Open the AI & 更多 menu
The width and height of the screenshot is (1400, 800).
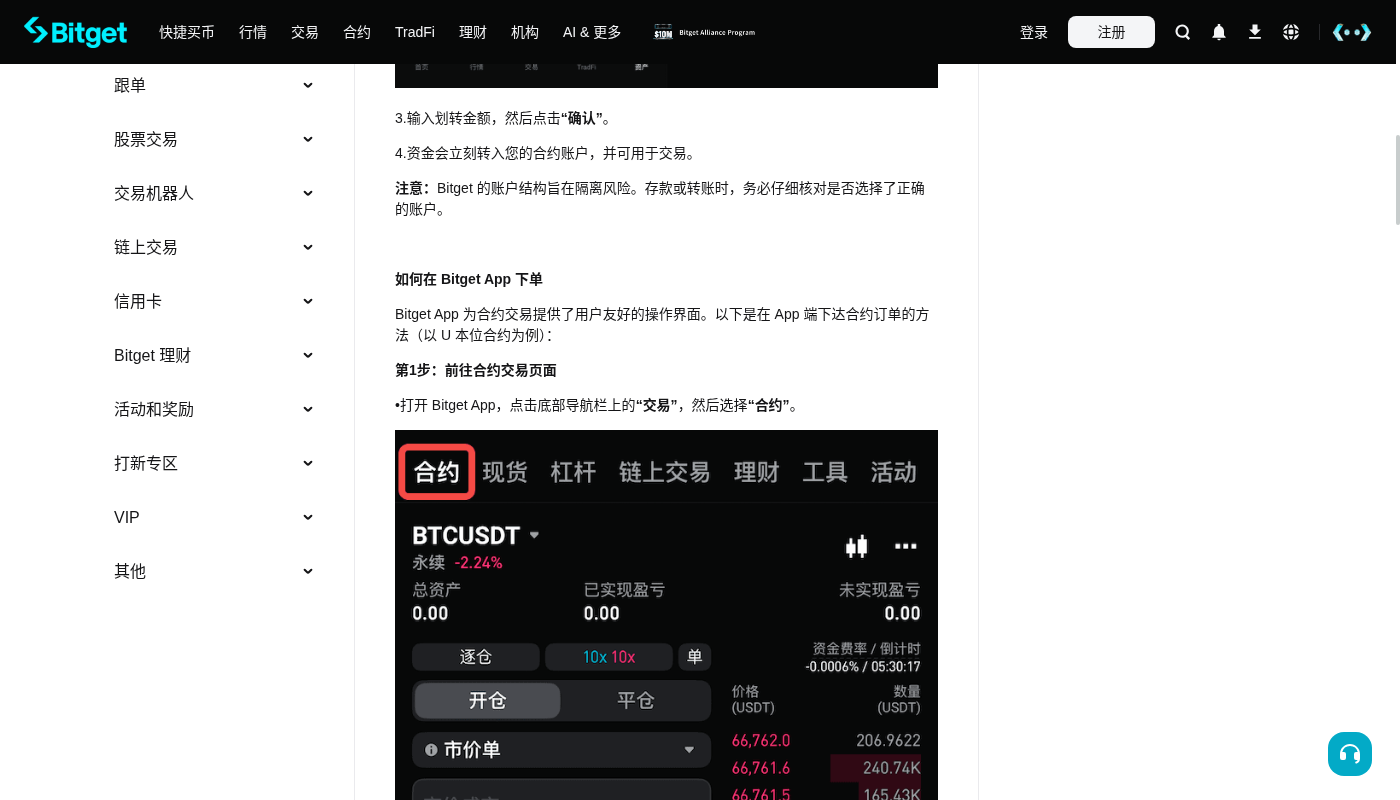(592, 32)
